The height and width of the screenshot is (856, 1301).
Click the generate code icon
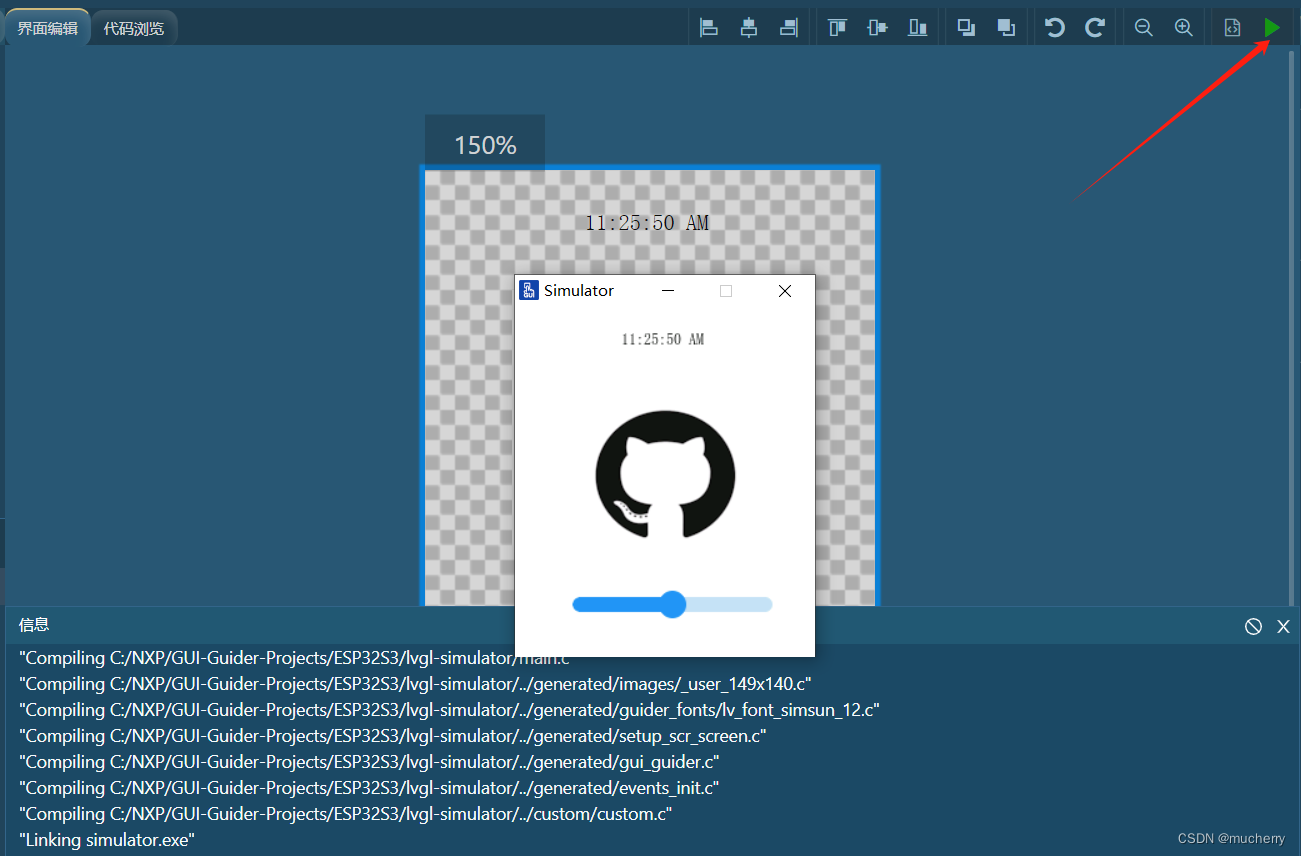[x=1233, y=28]
